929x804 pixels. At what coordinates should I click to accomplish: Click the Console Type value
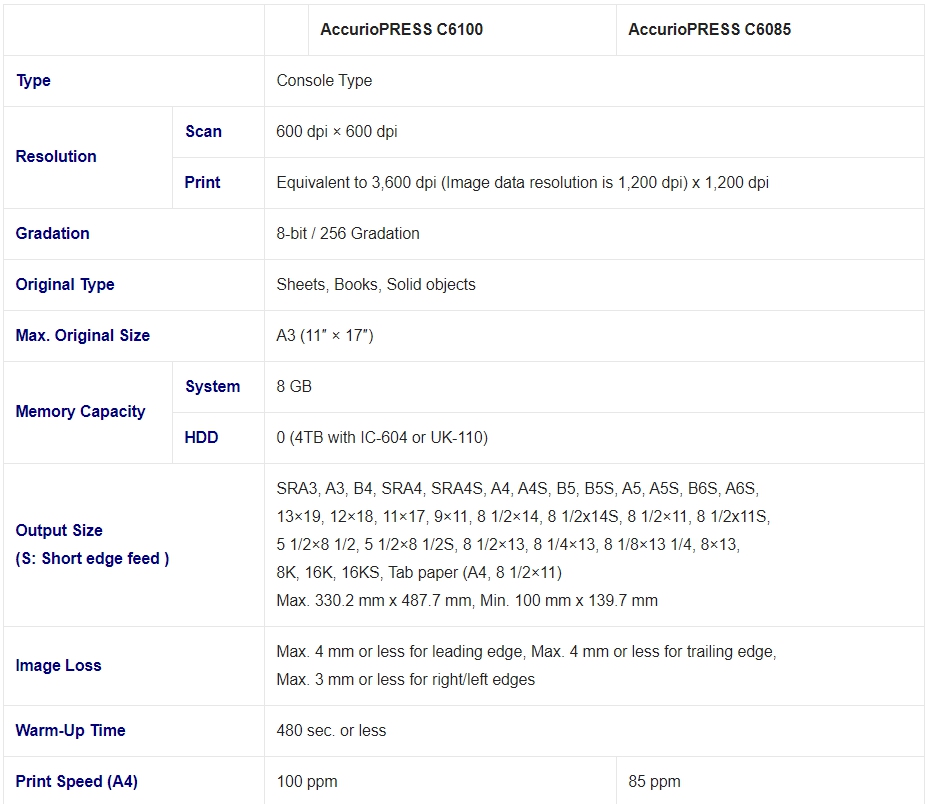click(324, 81)
